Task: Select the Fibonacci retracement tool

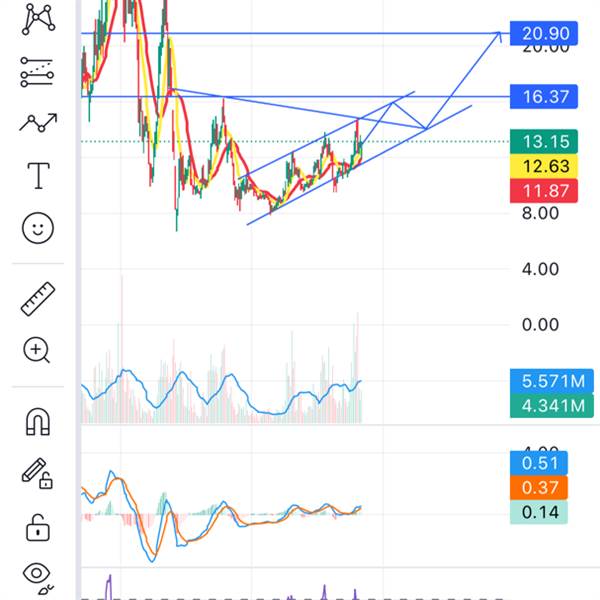Action: [x=37, y=72]
